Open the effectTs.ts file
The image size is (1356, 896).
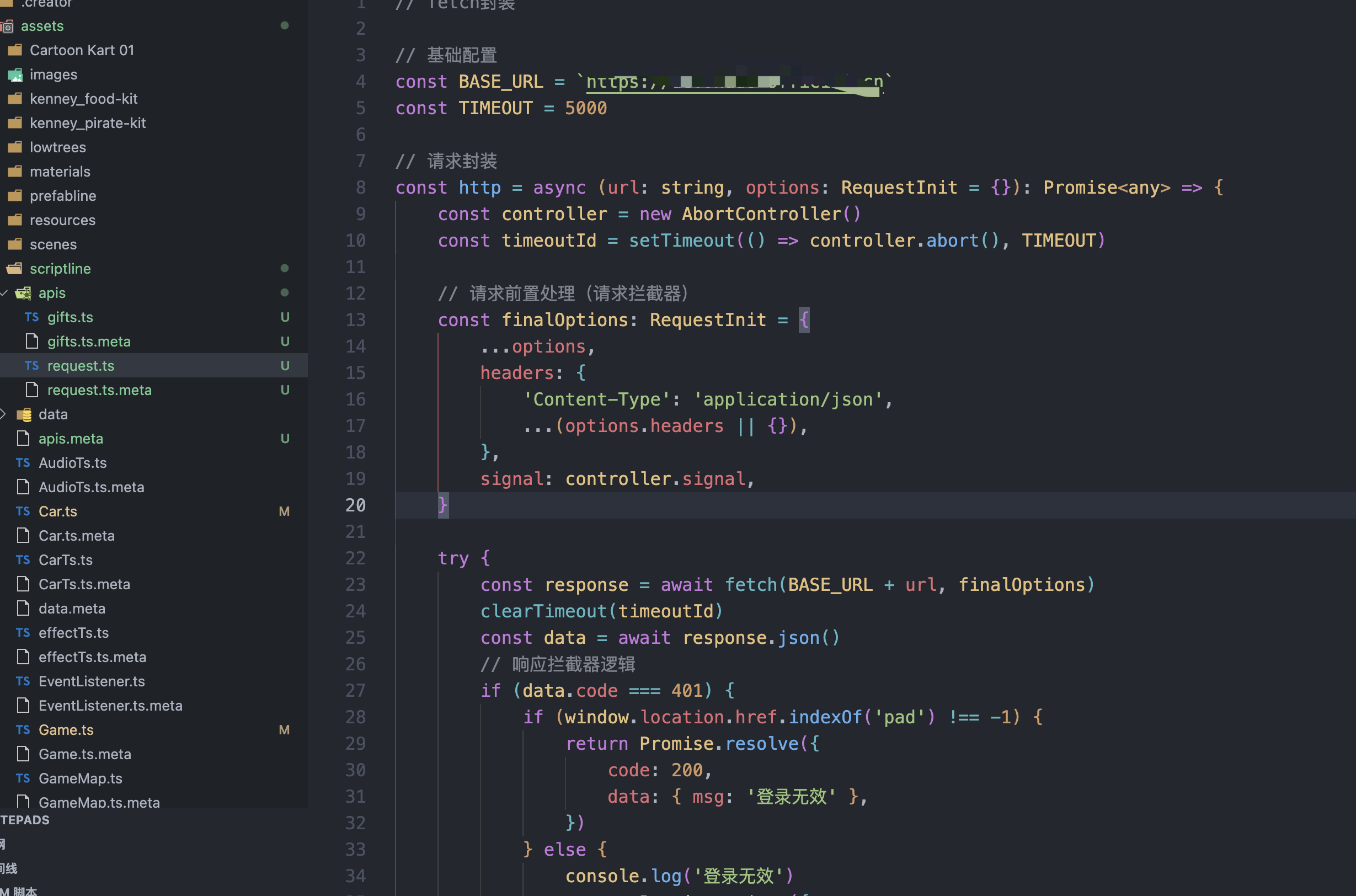[73, 633]
